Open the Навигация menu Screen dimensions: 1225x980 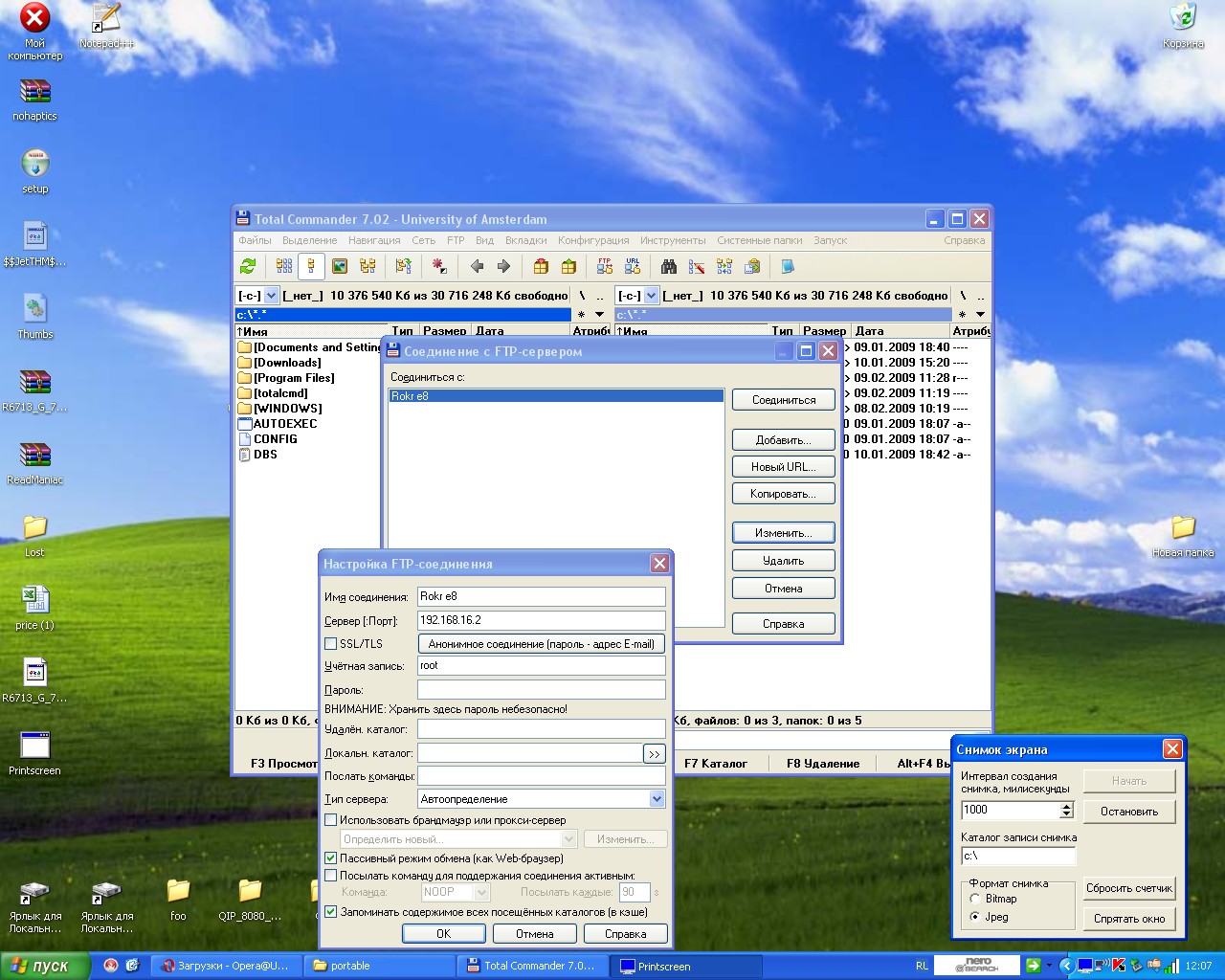click(374, 240)
